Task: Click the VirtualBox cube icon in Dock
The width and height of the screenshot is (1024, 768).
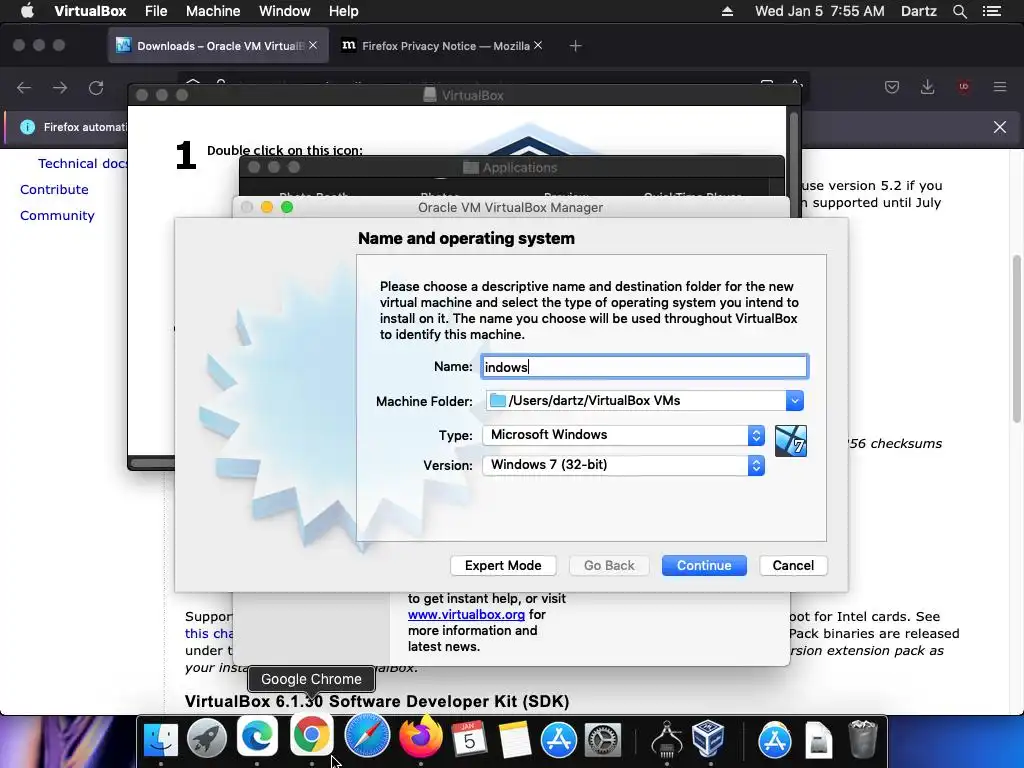Action: tap(708, 739)
